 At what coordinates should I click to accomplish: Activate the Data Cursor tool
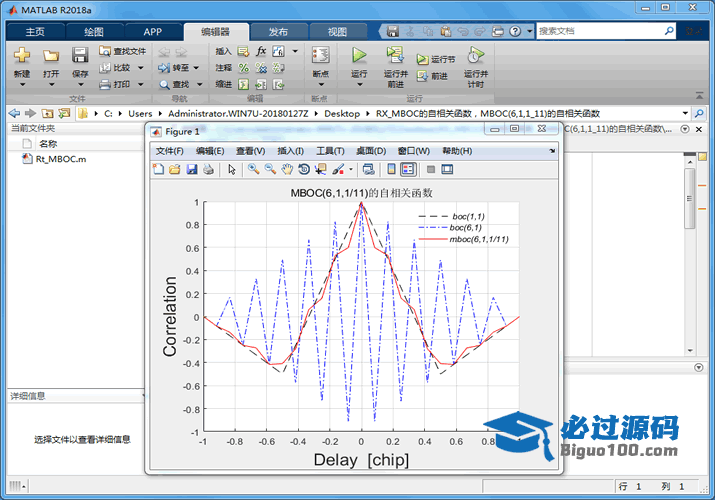pyautogui.click(x=320, y=169)
